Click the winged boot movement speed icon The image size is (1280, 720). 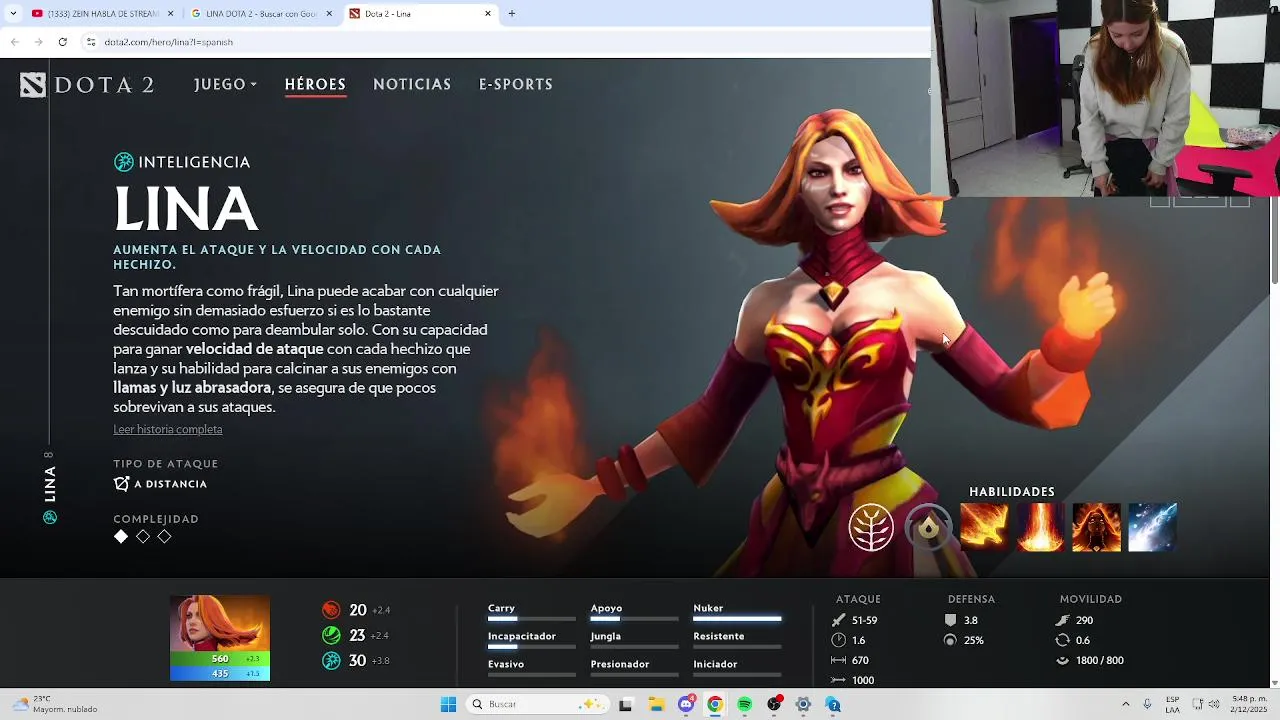coord(1062,620)
